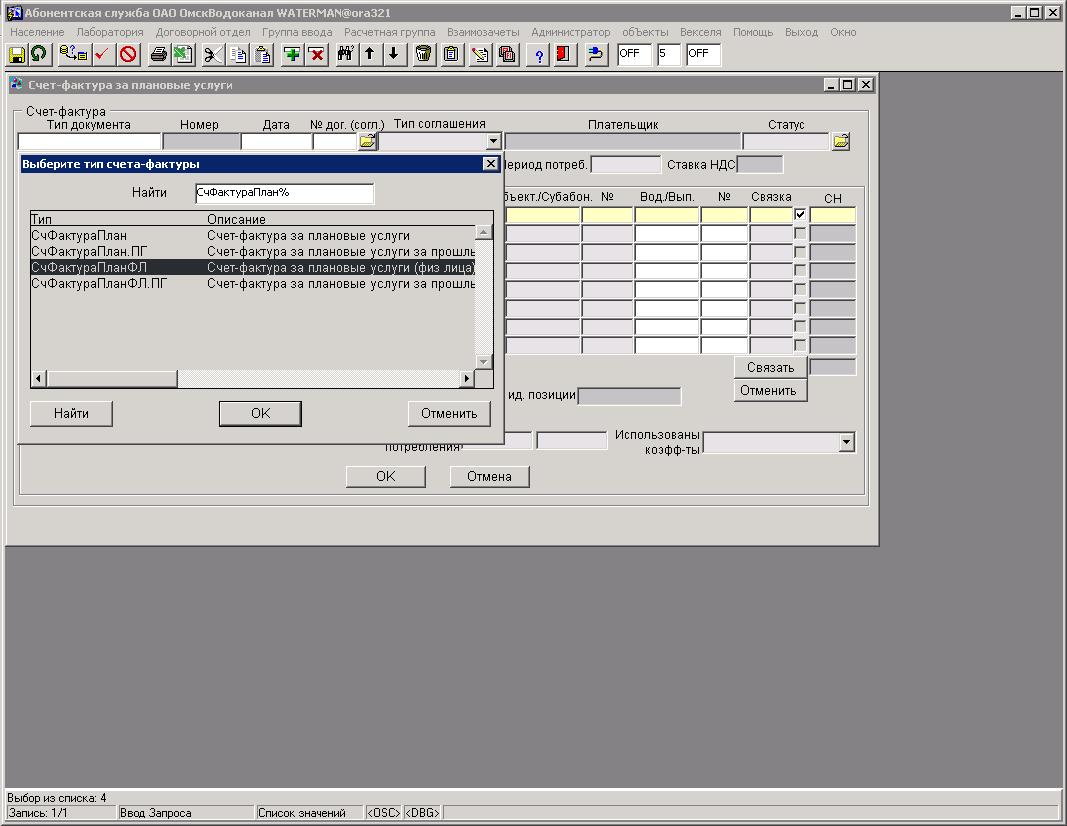Viewport: 1067px width, 826px height.
Task: Click the Найти search text field
Action: coord(284,192)
